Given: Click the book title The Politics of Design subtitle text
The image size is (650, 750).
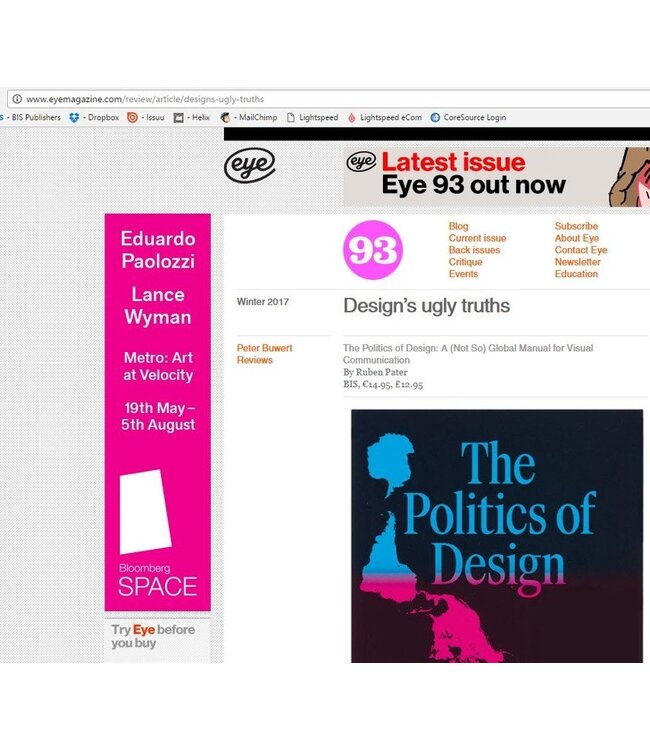Looking at the screenshot, I should (x=468, y=354).
